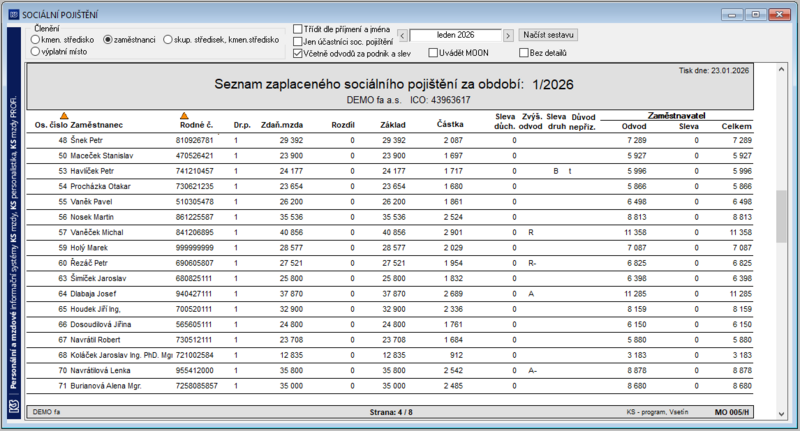Click the Odvod column header
Screen dimensions: 800x431
click(x=634, y=126)
